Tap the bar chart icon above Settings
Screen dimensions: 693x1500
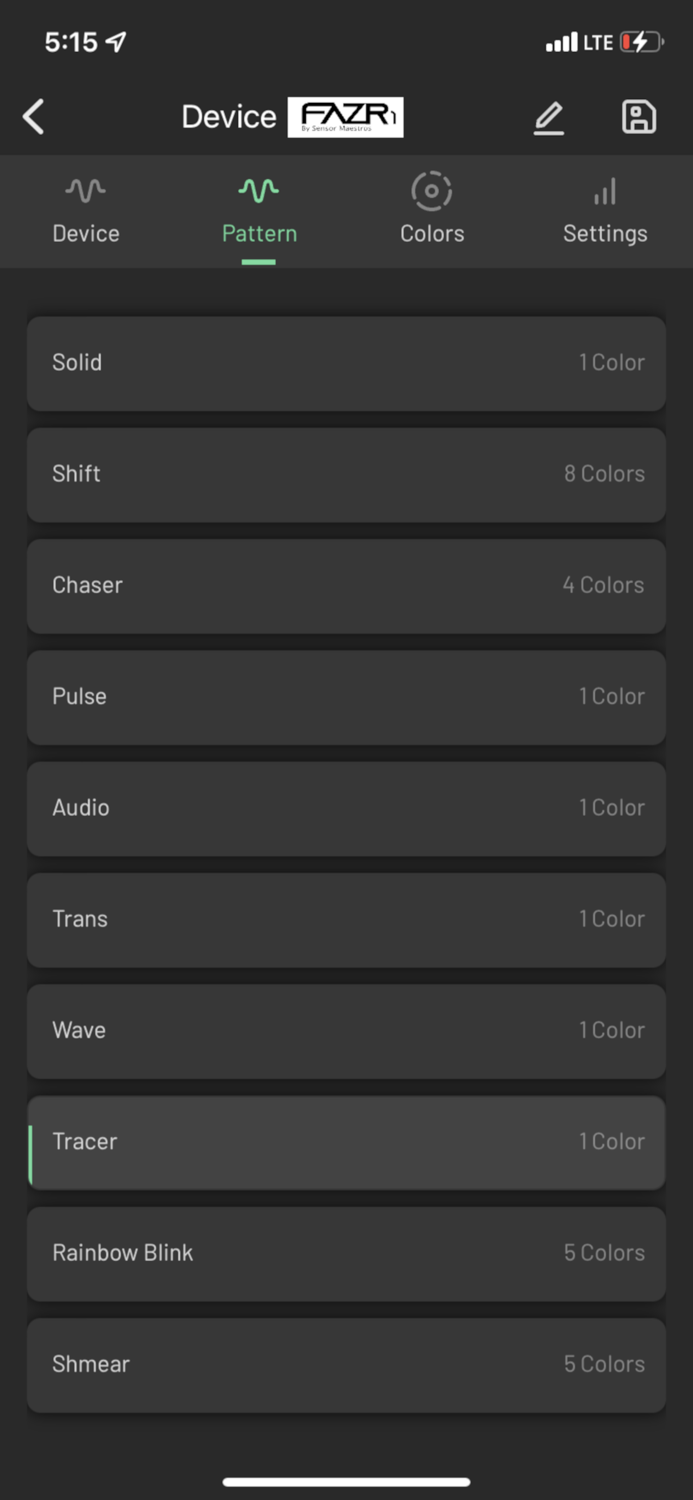pyautogui.click(x=605, y=190)
